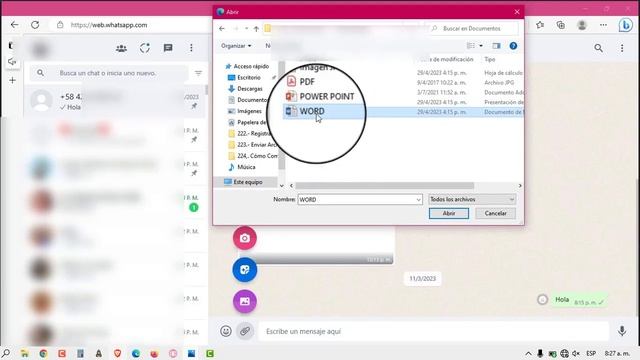Screen dimensions: 640x360
Task: Click the Busca un chat search field
Action: pyautogui.click(x=108, y=73)
